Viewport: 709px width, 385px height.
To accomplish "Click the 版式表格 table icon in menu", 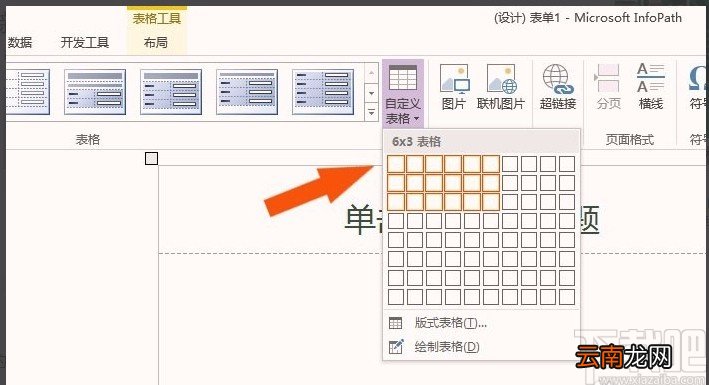I will click(x=395, y=323).
